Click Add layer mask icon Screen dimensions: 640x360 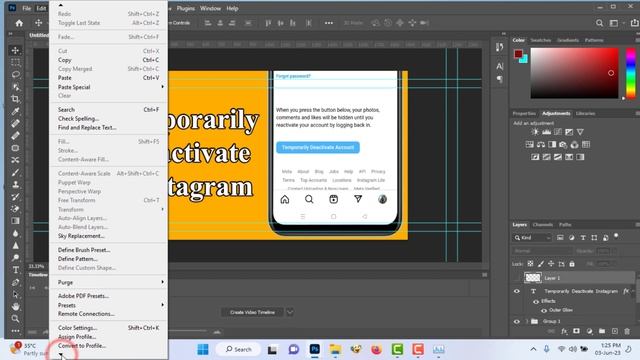tap(576, 331)
